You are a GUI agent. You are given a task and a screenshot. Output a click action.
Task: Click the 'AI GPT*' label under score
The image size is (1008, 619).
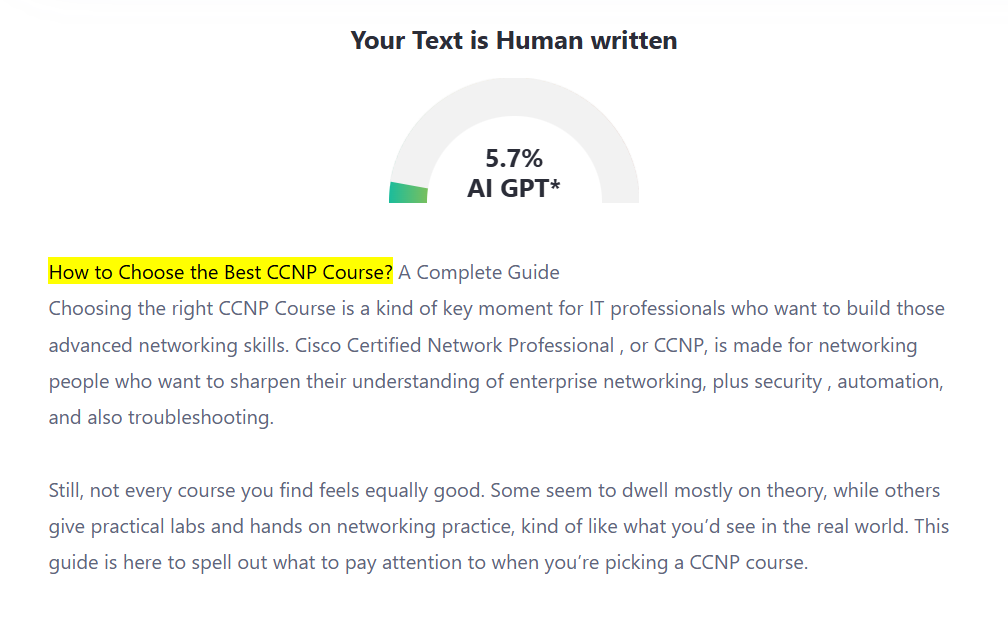[514, 188]
